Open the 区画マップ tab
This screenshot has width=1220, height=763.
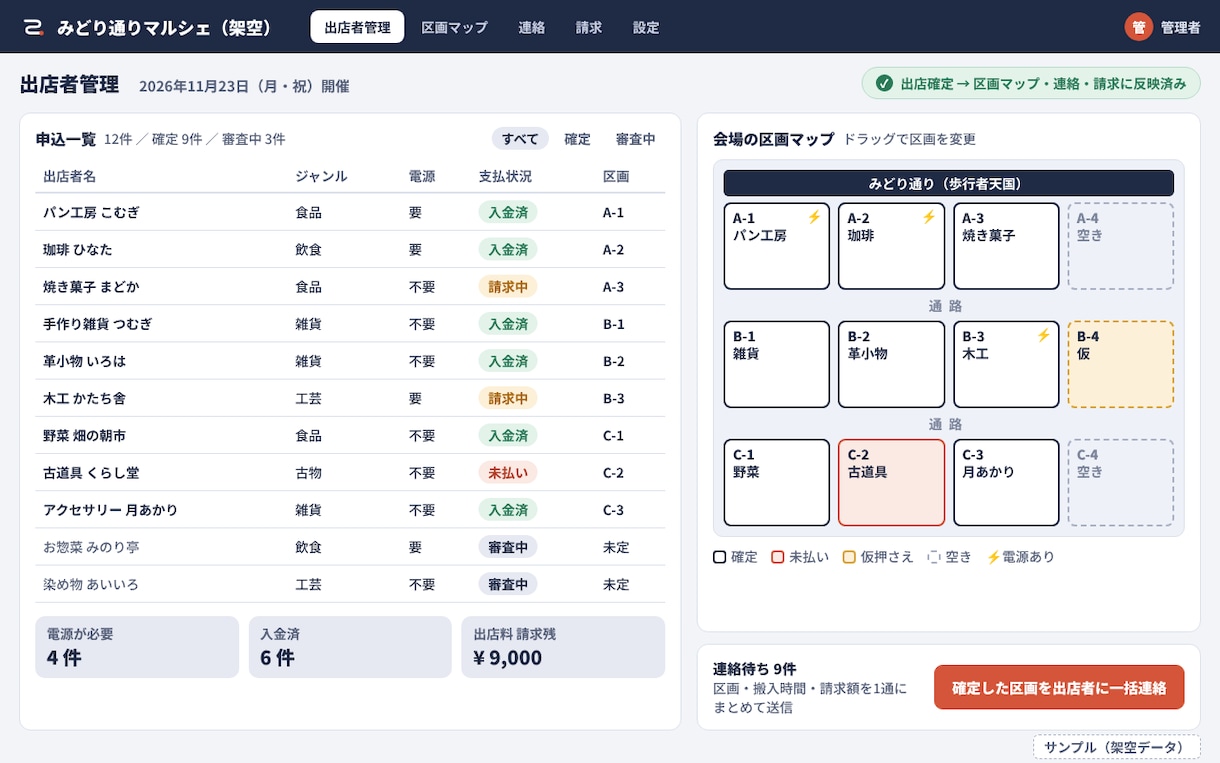(454, 27)
